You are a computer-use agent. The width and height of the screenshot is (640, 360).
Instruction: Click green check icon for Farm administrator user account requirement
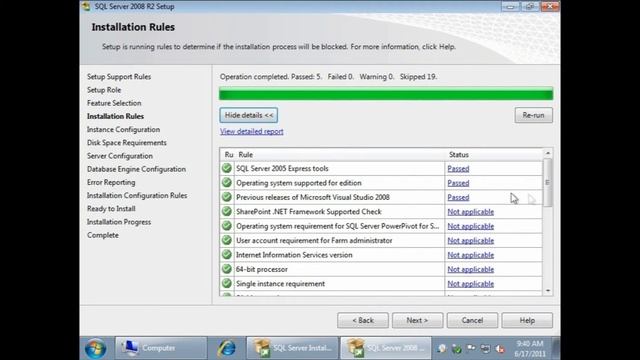point(227,240)
